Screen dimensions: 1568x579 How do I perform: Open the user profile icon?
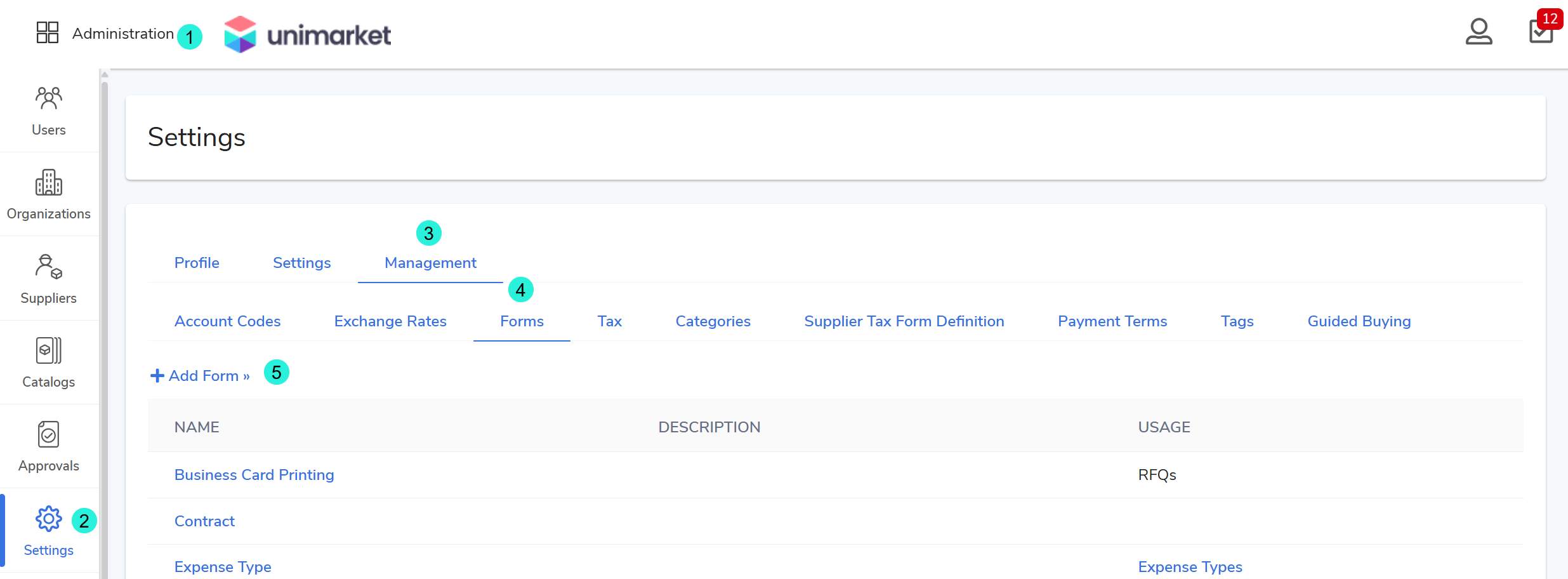[1478, 32]
